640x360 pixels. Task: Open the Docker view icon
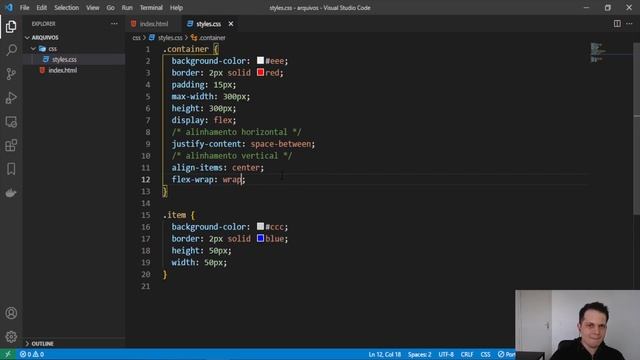(x=11, y=193)
